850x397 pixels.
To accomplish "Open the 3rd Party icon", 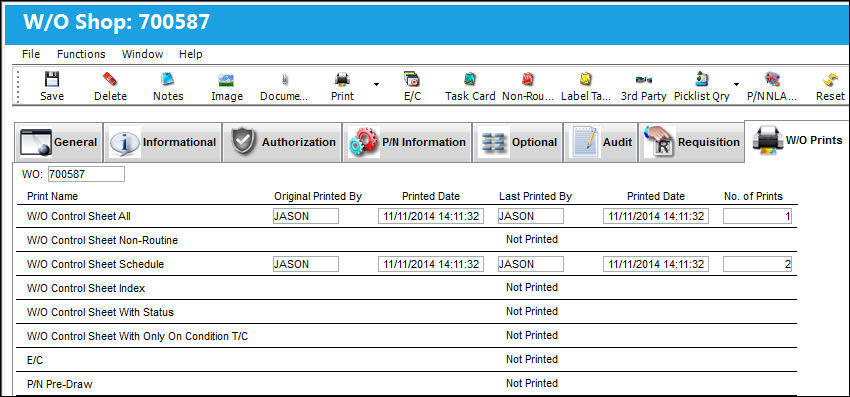I will pos(643,80).
